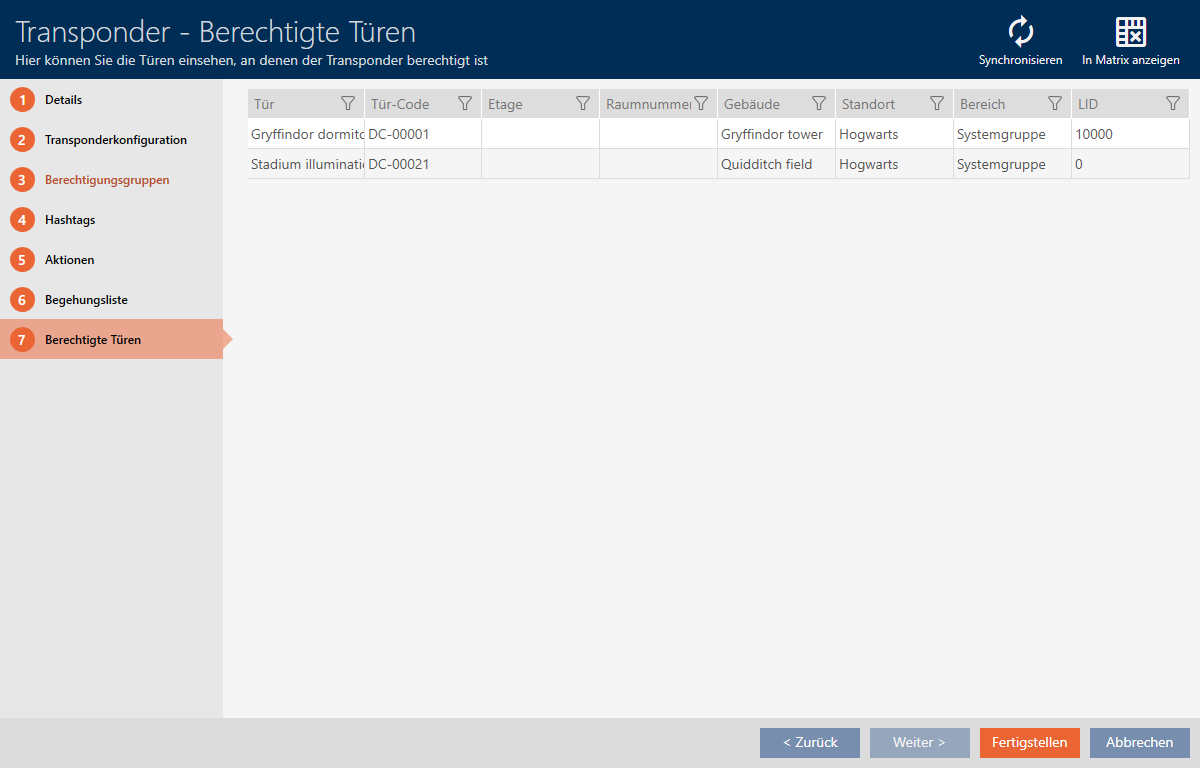
Task: Show the Begehungsliste step
Action: tap(86, 300)
